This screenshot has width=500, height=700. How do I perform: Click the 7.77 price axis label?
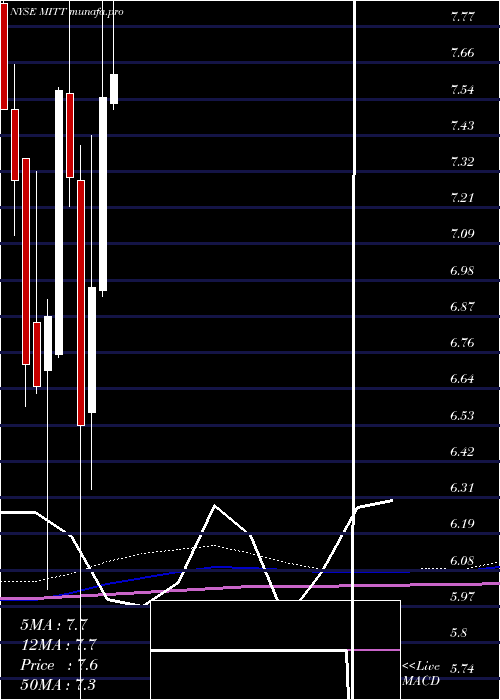[x=462, y=18]
